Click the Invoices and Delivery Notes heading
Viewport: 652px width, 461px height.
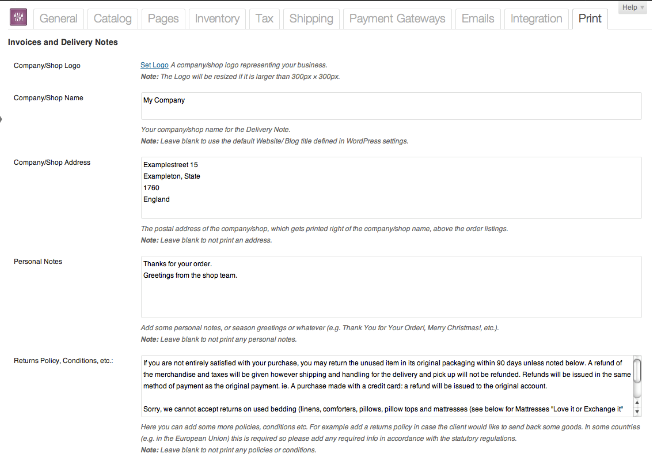(63, 42)
